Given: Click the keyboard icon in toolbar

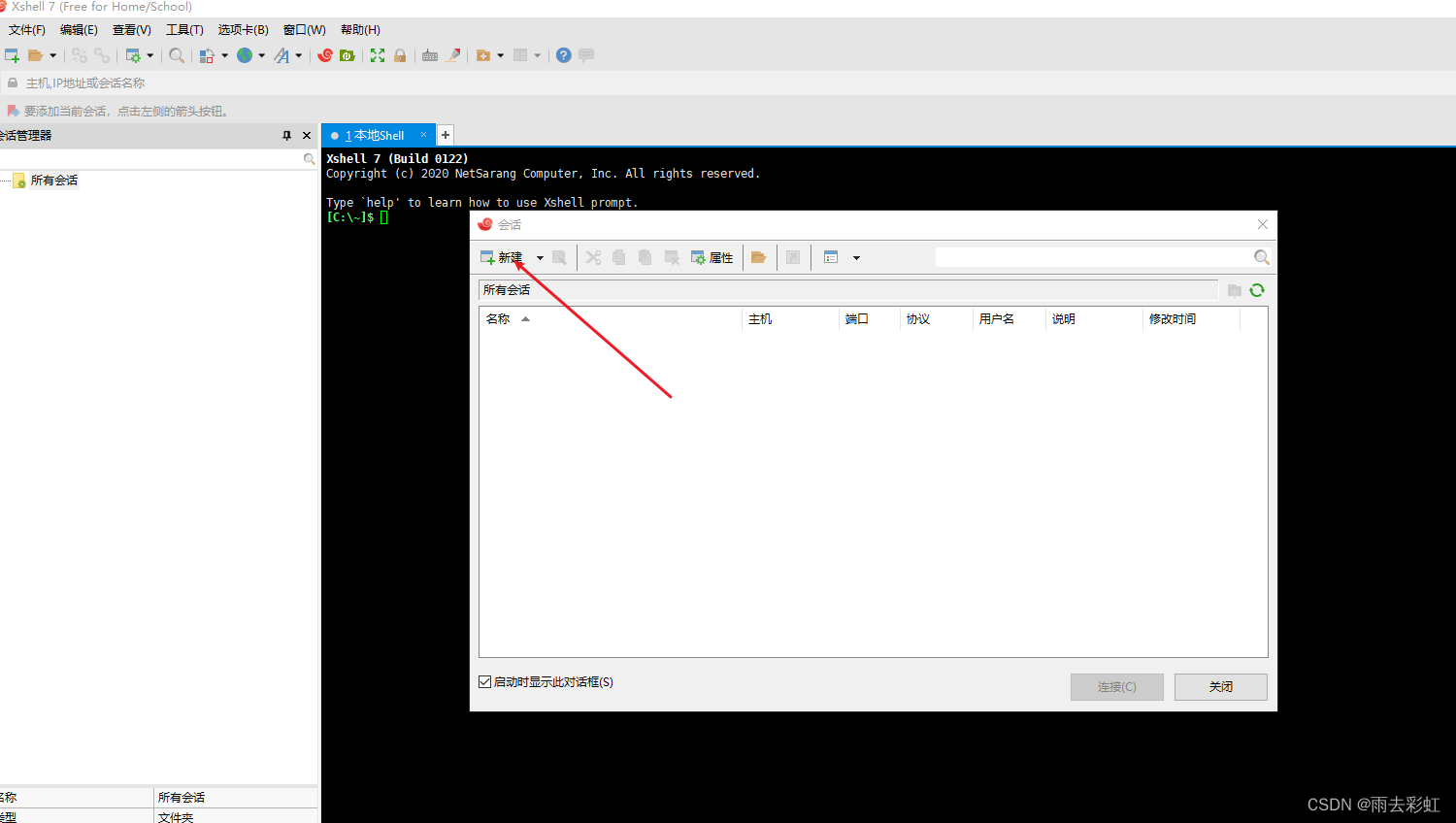Looking at the screenshot, I should pos(430,55).
